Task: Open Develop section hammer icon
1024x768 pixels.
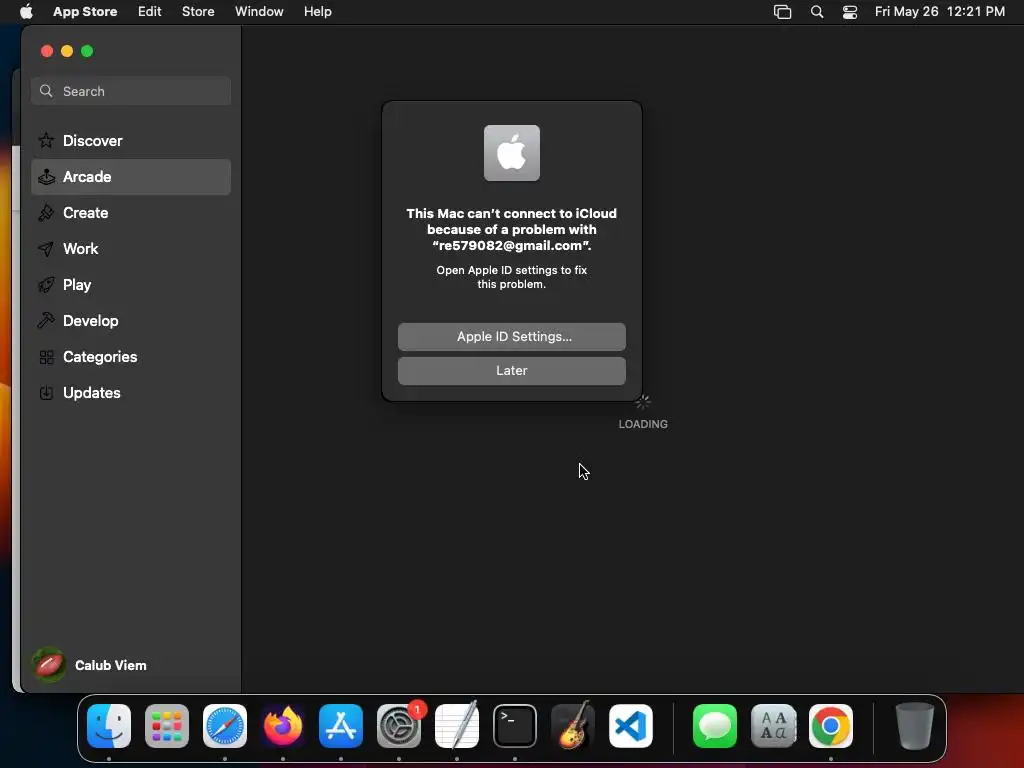Action: click(x=46, y=321)
